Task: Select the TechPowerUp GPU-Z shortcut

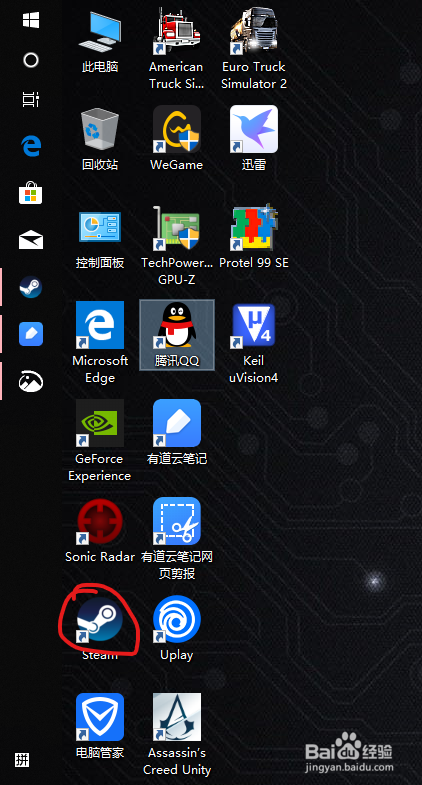Action: click(176, 245)
